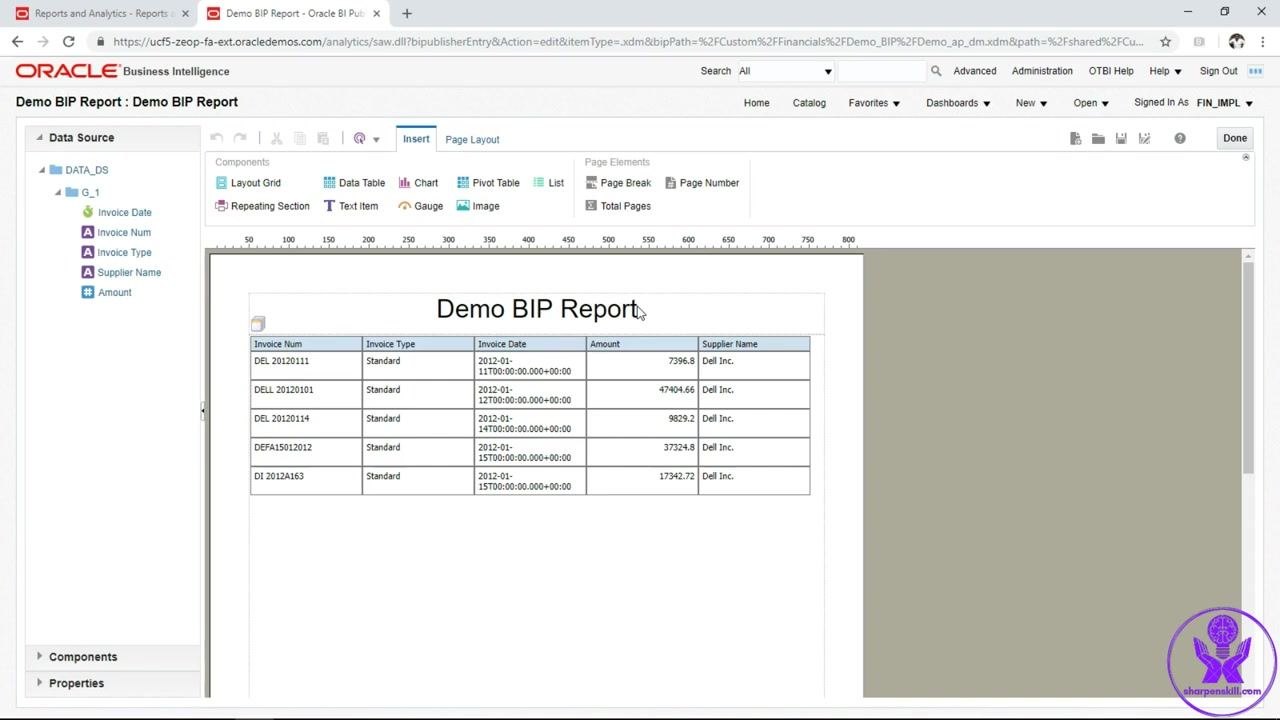This screenshot has width=1280, height=720.
Task: Add a Page Break element
Action: pos(618,183)
